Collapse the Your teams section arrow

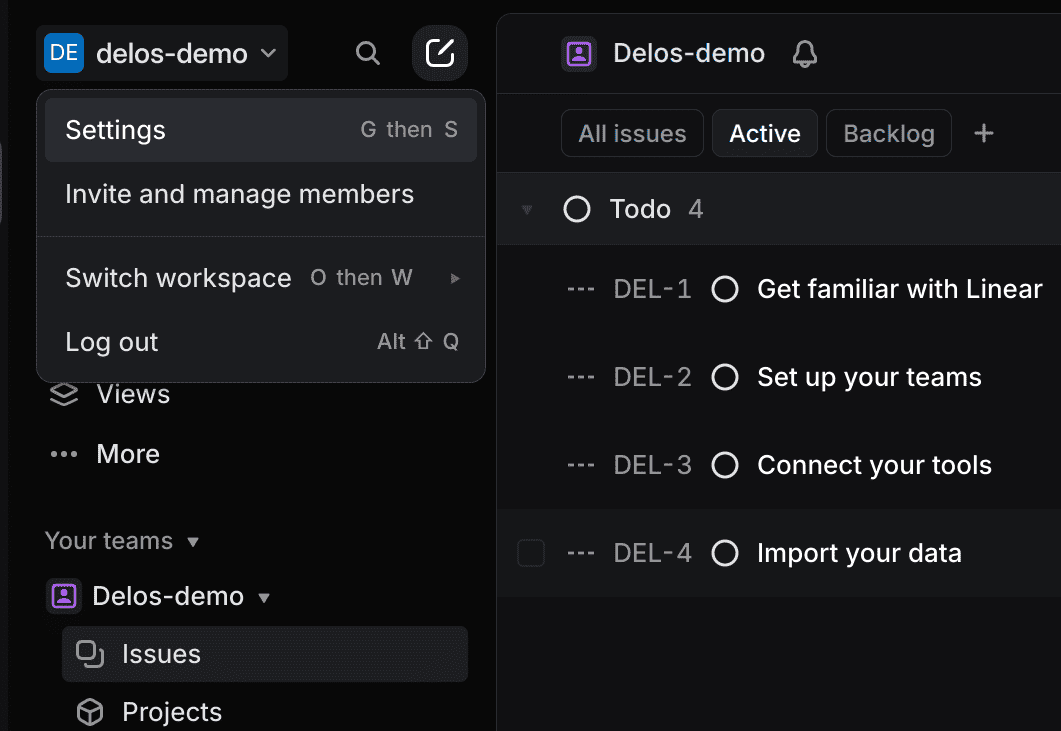click(x=193, y=541)
